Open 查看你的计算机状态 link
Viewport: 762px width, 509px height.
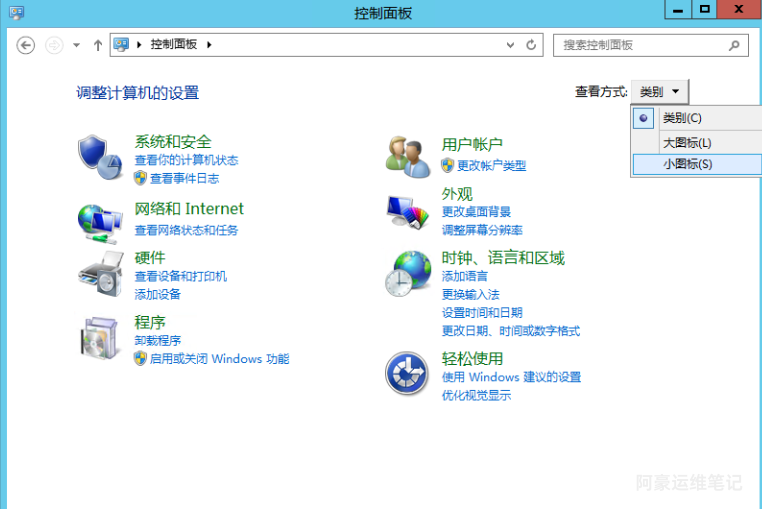186,160
